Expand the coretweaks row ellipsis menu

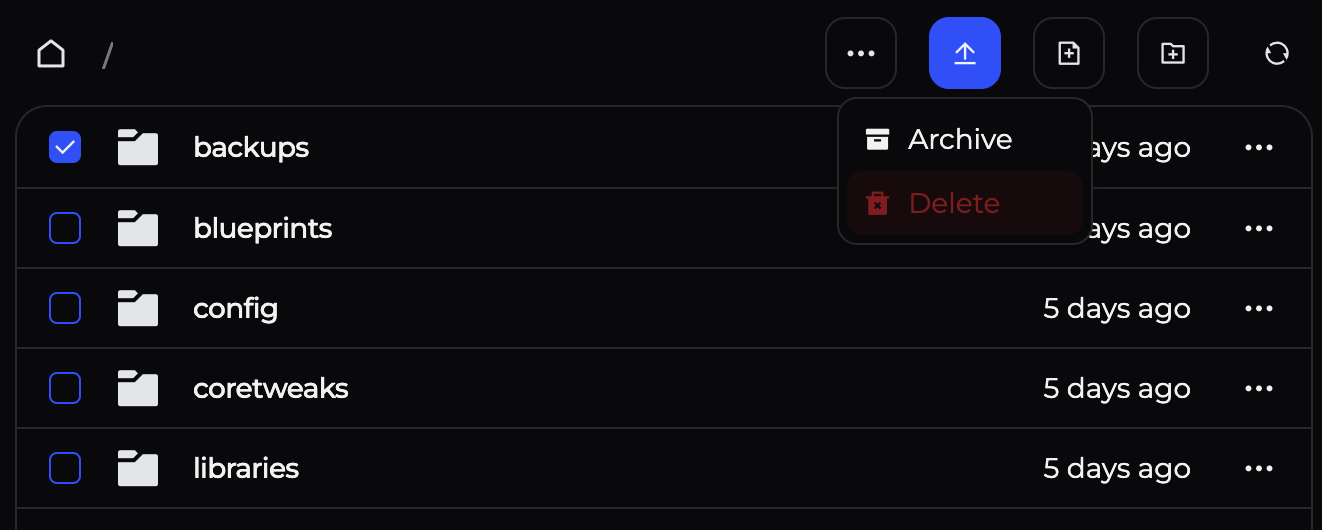pos(1258,388)
